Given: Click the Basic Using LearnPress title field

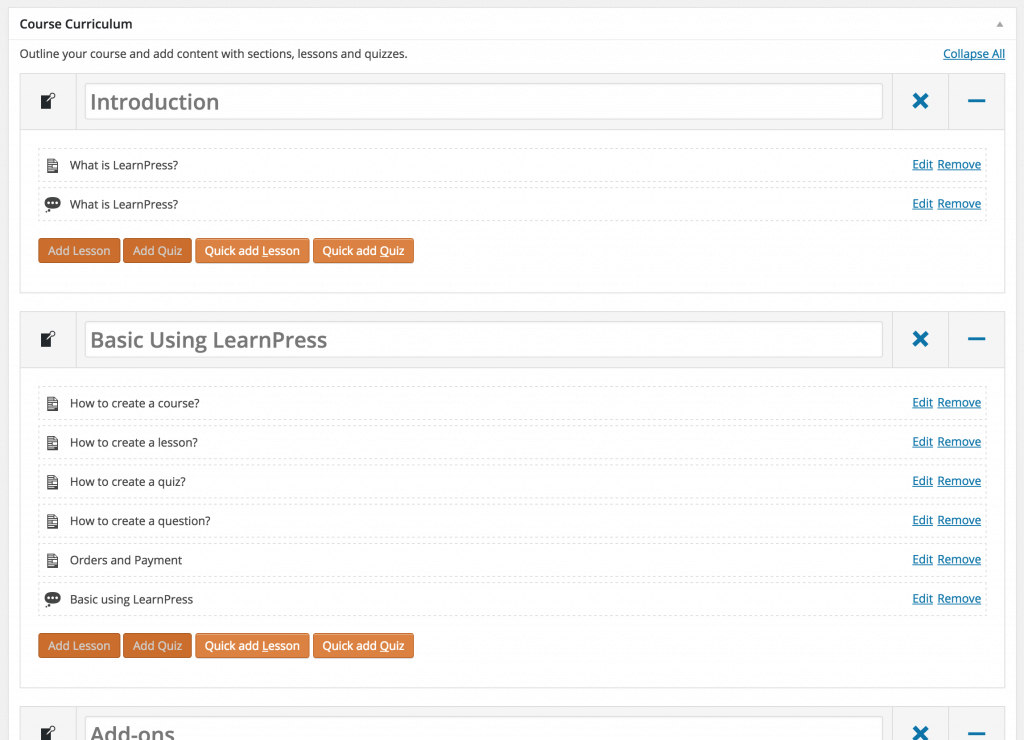Looking at the screenshot, I should tap(483, 339).
